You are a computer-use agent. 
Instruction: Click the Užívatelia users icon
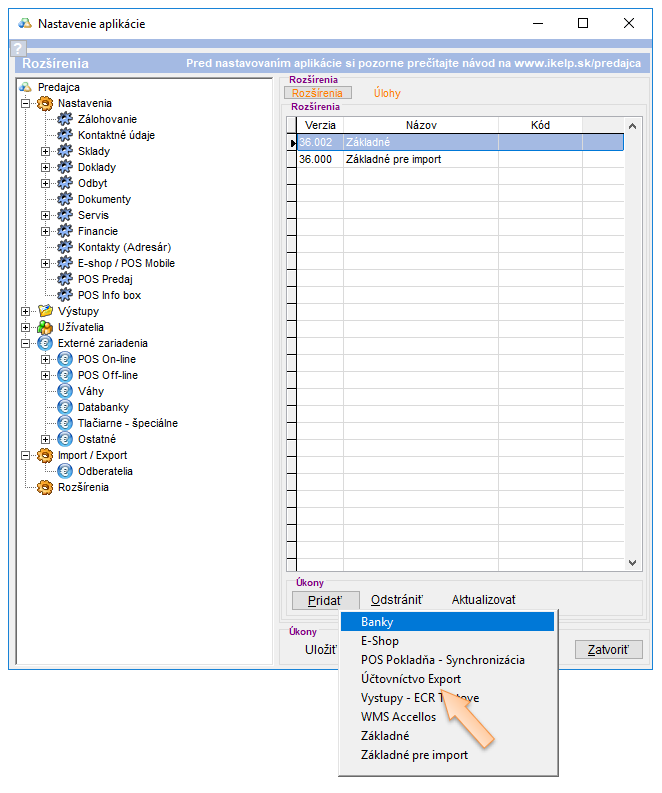[45, 327]
